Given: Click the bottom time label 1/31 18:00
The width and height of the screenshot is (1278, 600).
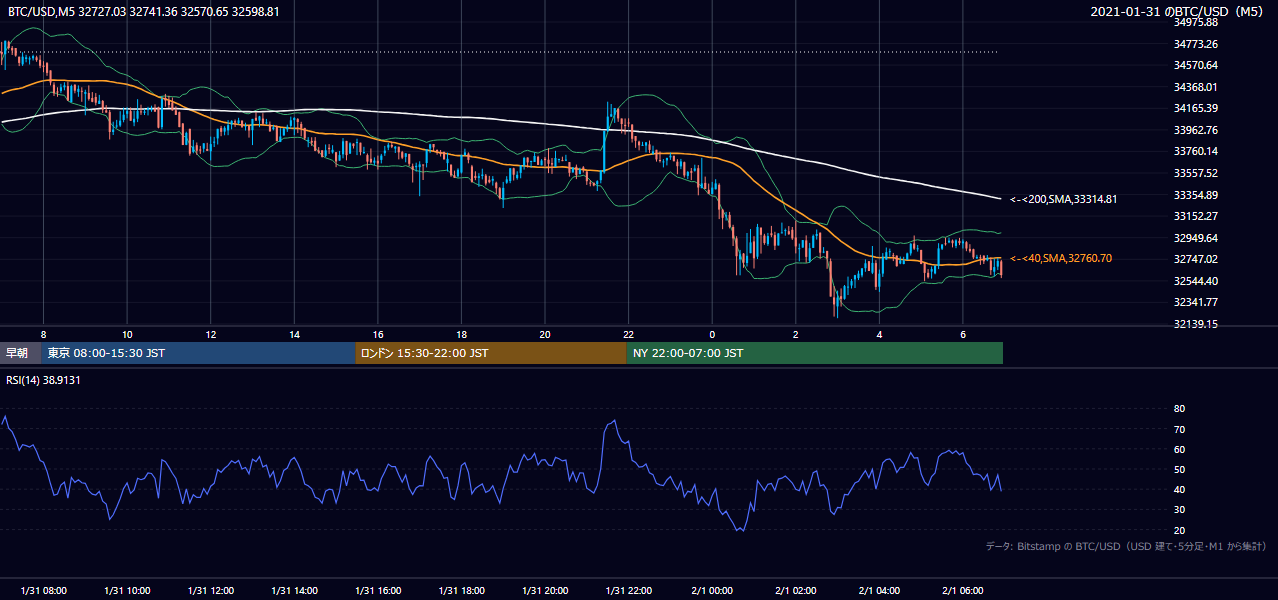Looking at the screenshot, I should 461,590.
